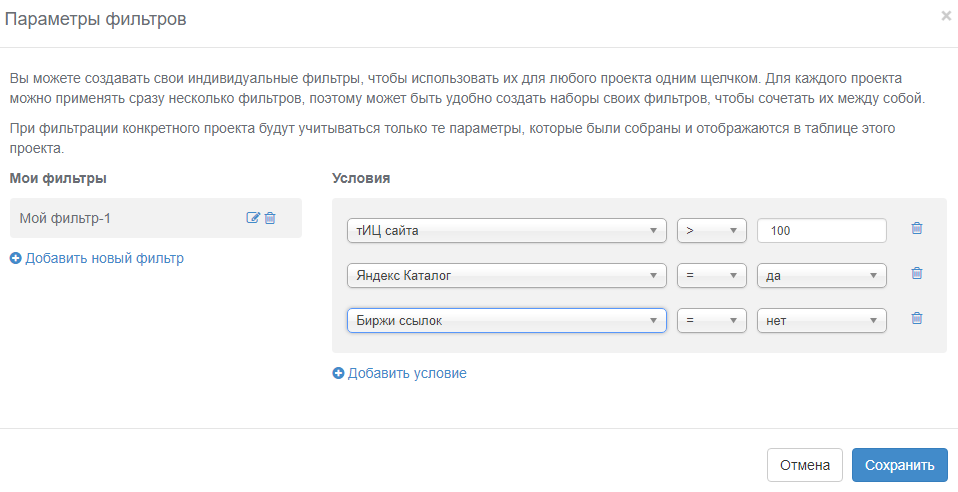
Task: Remove the Яндекс Каталог condition row
Action: pos(916,273)
